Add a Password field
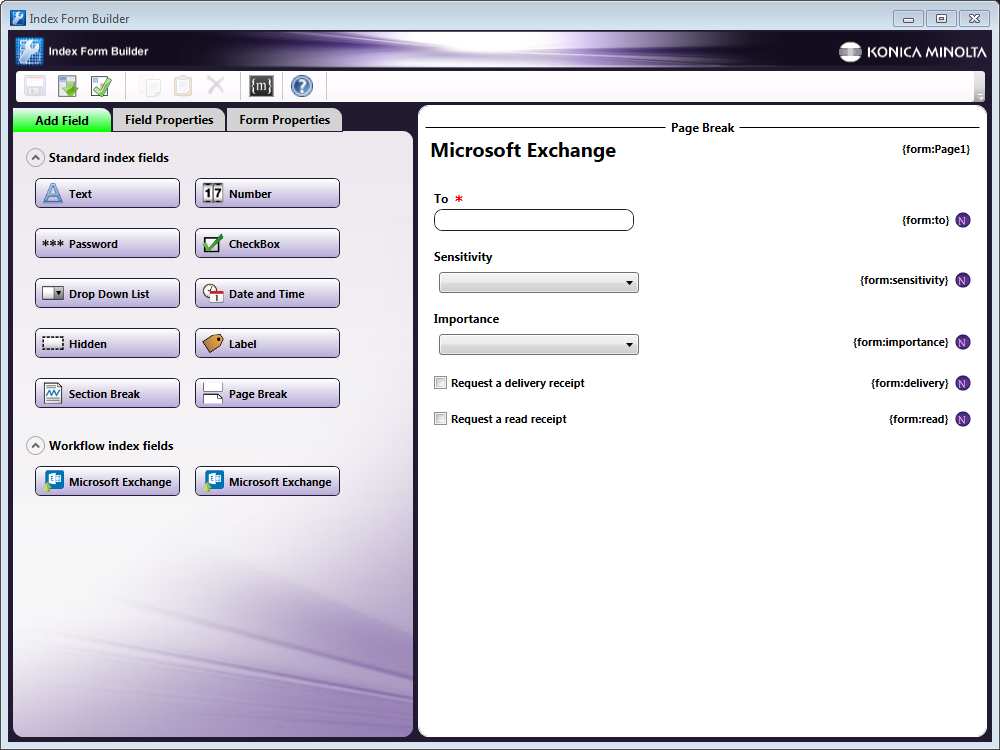 point(107,244)
